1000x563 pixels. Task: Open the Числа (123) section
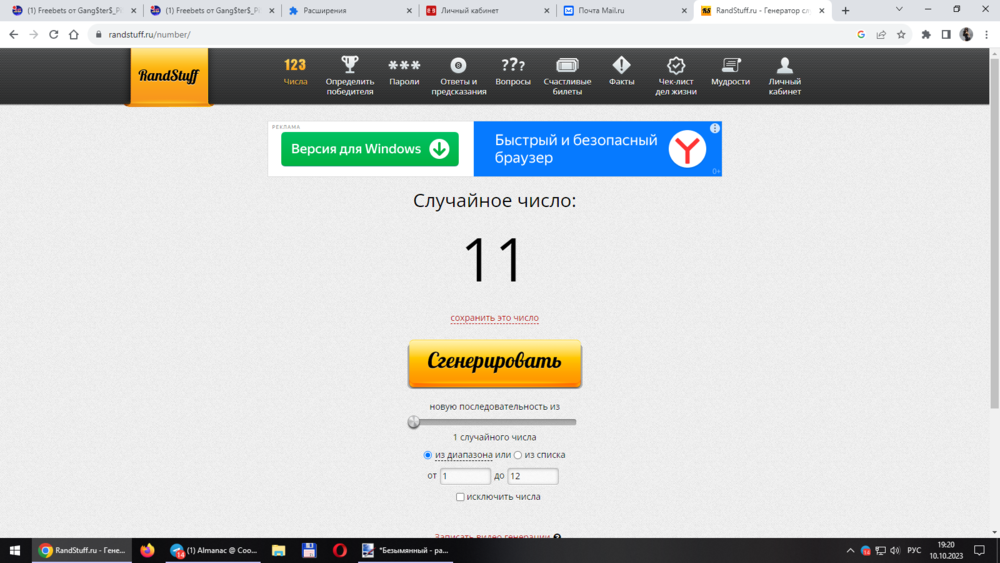click(x=295, y=71)
